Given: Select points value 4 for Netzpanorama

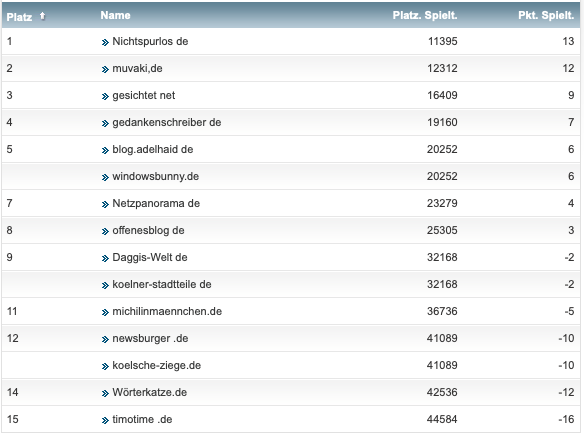Looking at the screenshot, I should [571, 203].
